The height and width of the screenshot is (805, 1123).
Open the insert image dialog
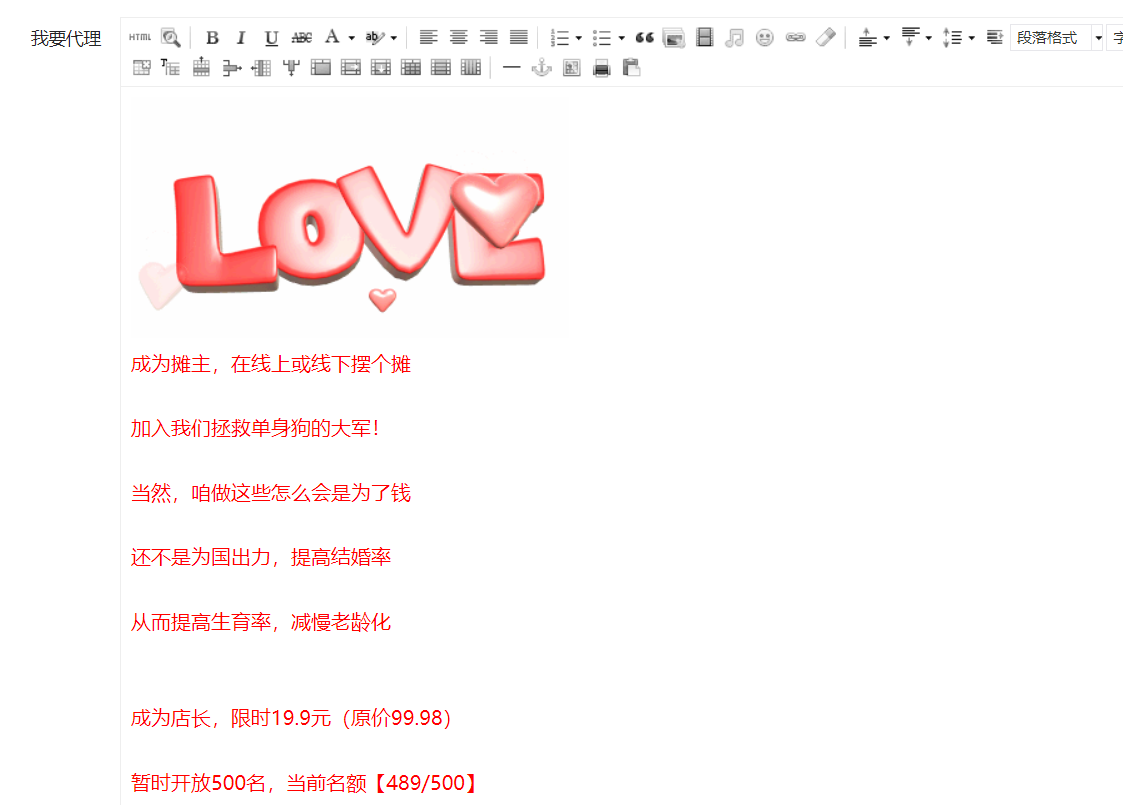[x=674, y=38]
